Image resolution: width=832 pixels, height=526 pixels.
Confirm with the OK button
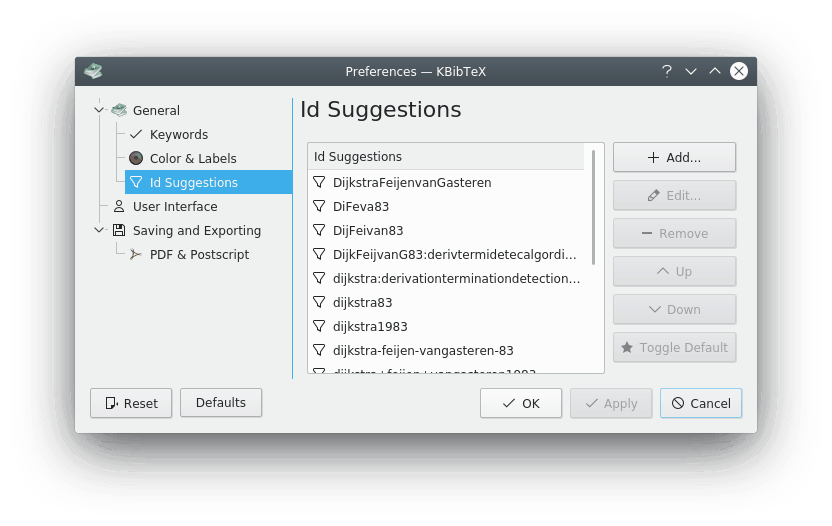[x=521, y=403]
